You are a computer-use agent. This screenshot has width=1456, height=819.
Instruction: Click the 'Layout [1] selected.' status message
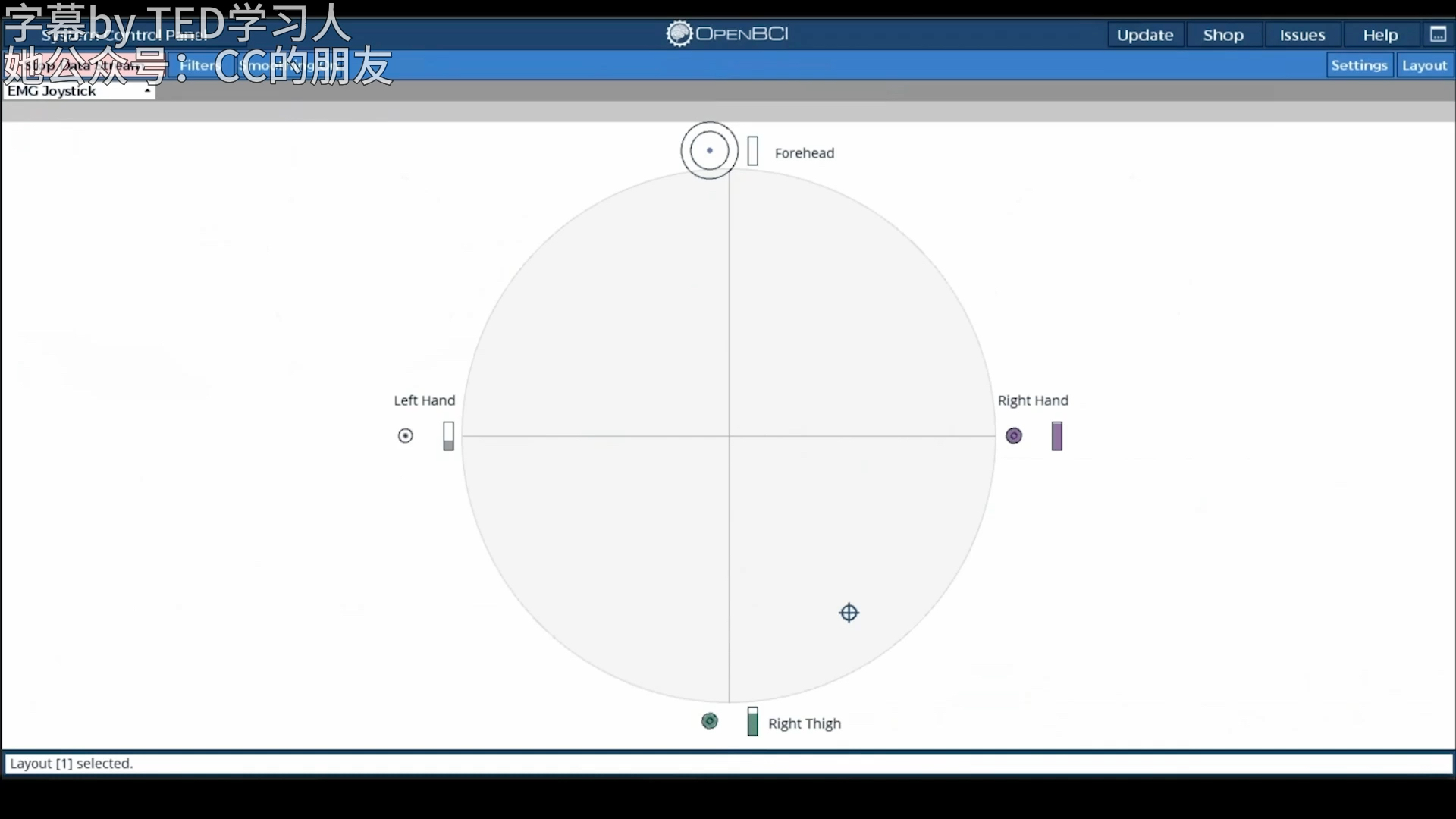tap(71, 764)
